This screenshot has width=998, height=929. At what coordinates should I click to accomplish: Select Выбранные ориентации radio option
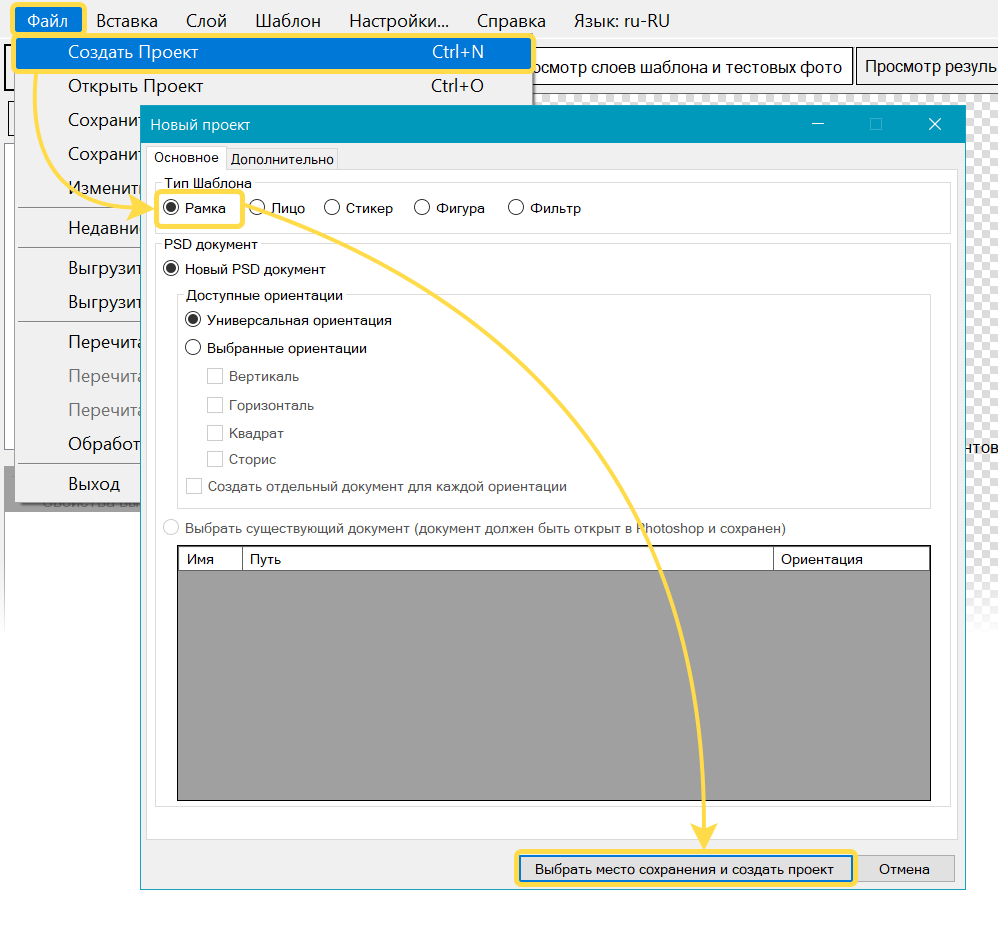194,349
